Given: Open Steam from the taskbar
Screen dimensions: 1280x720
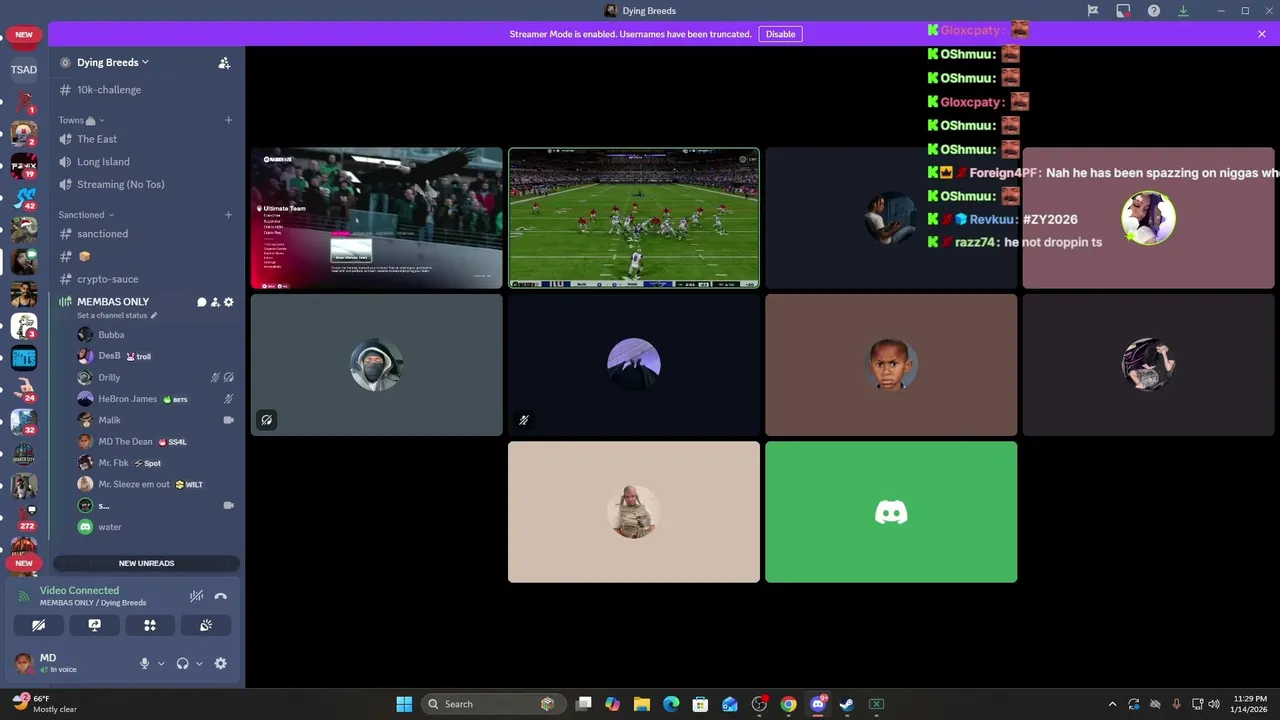Looking at the screenshot, I should [847, 704].
